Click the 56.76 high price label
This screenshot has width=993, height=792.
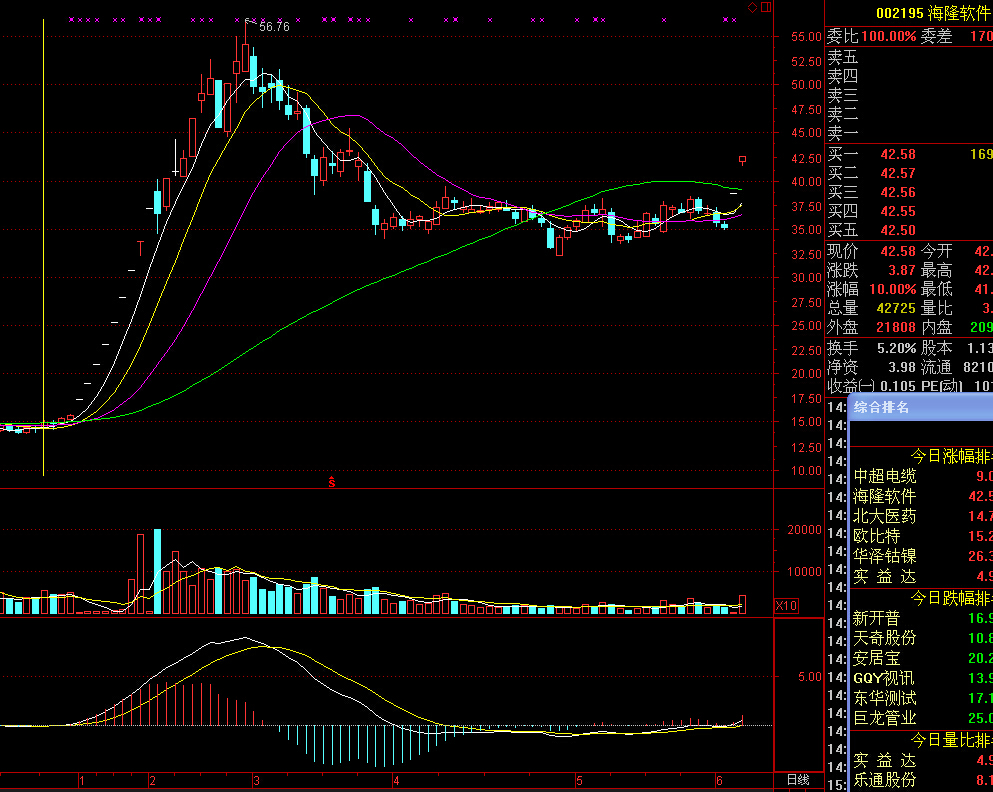tap(274, 27)
